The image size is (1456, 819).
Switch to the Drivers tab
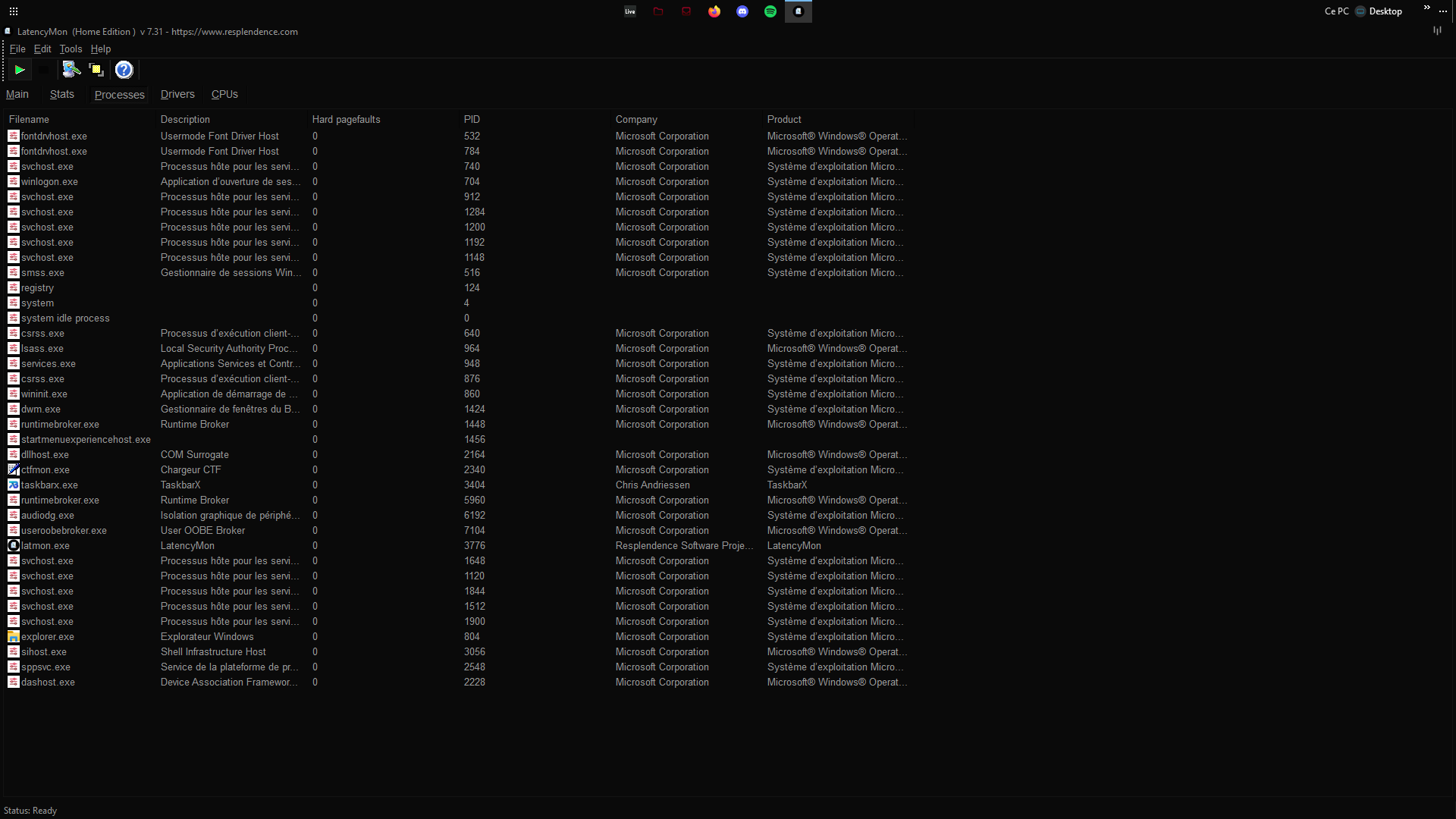177,94
